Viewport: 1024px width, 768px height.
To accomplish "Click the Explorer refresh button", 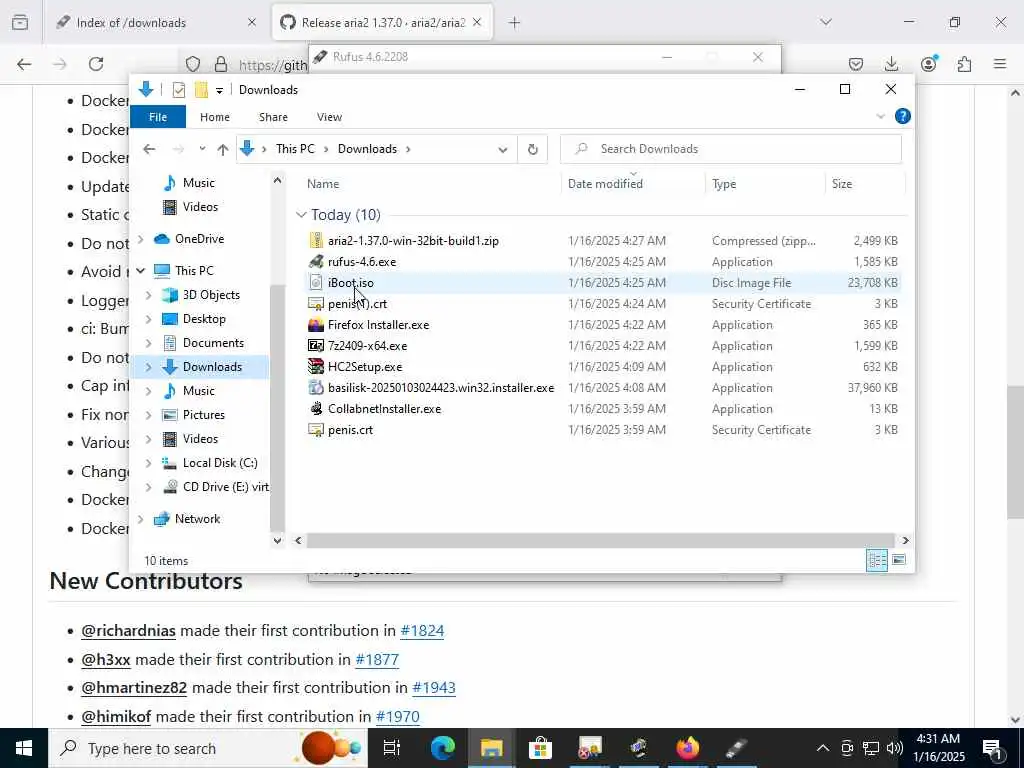I will (533, 149).
